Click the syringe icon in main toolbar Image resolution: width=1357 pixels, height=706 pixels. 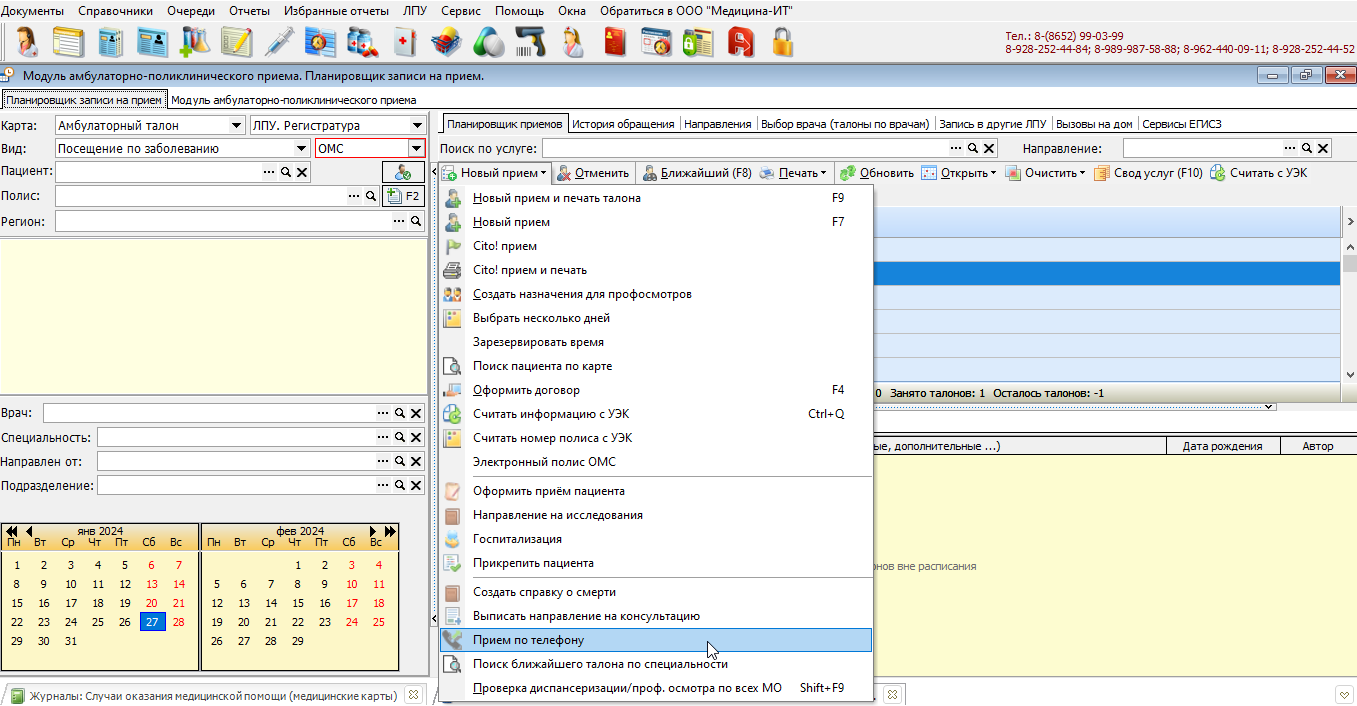point(279,42)
